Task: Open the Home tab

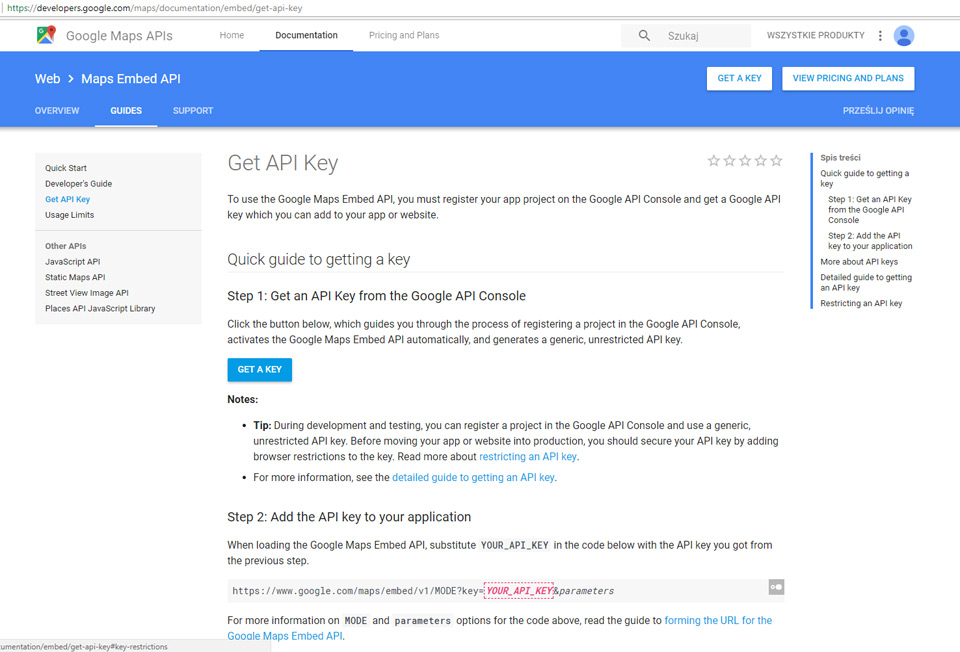Action: tap(231, 36)
